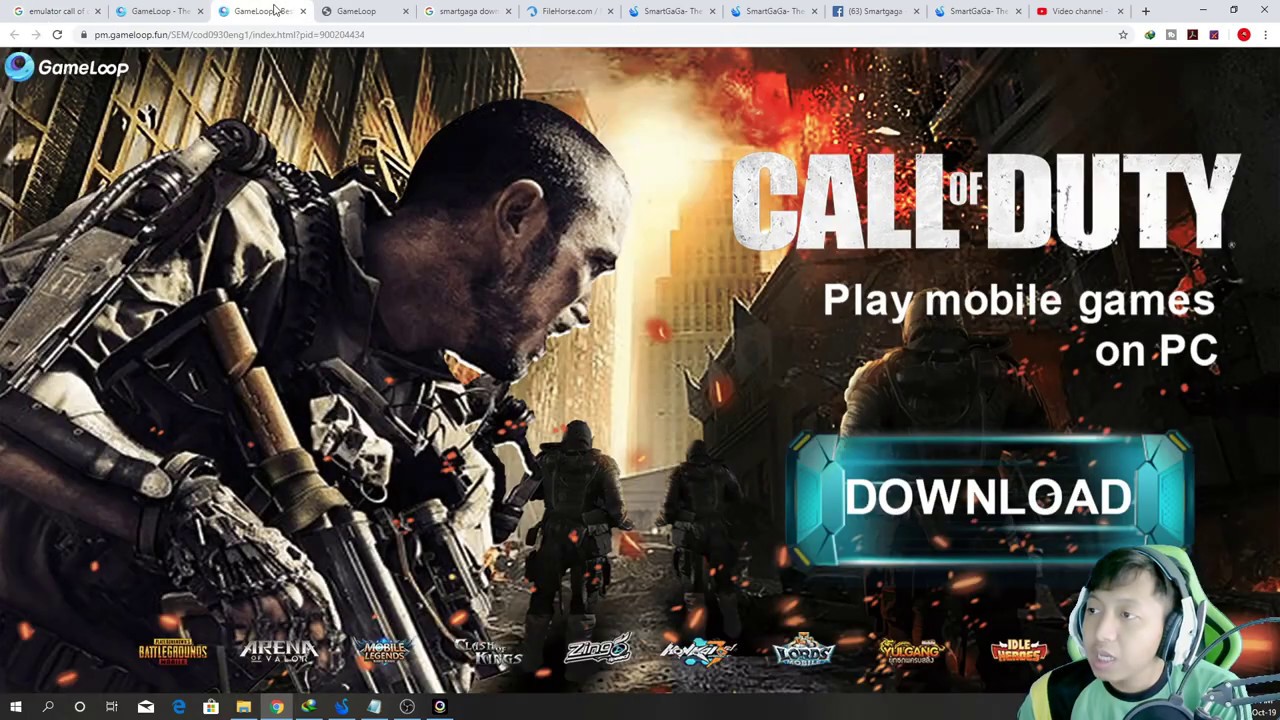Reload the page with the refresh icon

point(57,34)
